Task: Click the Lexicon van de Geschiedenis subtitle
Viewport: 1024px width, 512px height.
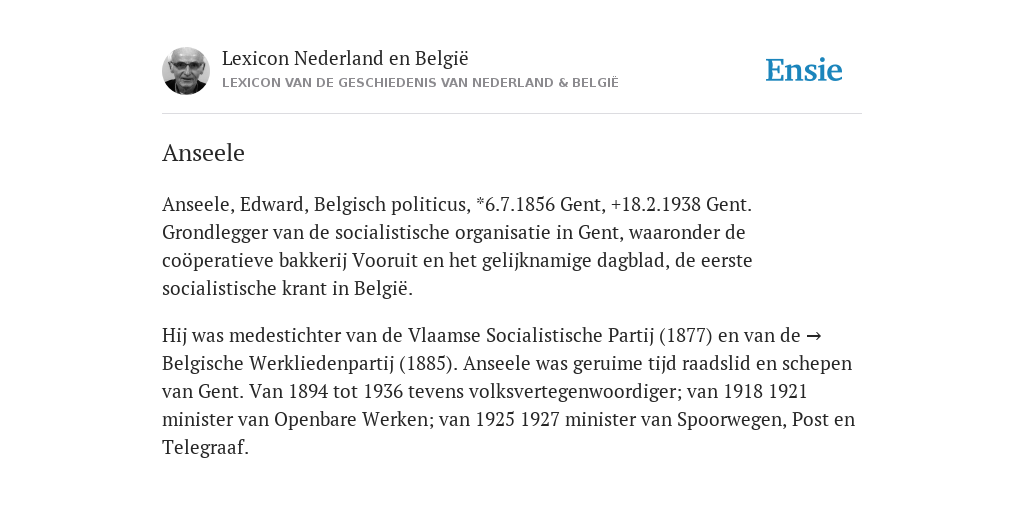Action: (420, 83)
